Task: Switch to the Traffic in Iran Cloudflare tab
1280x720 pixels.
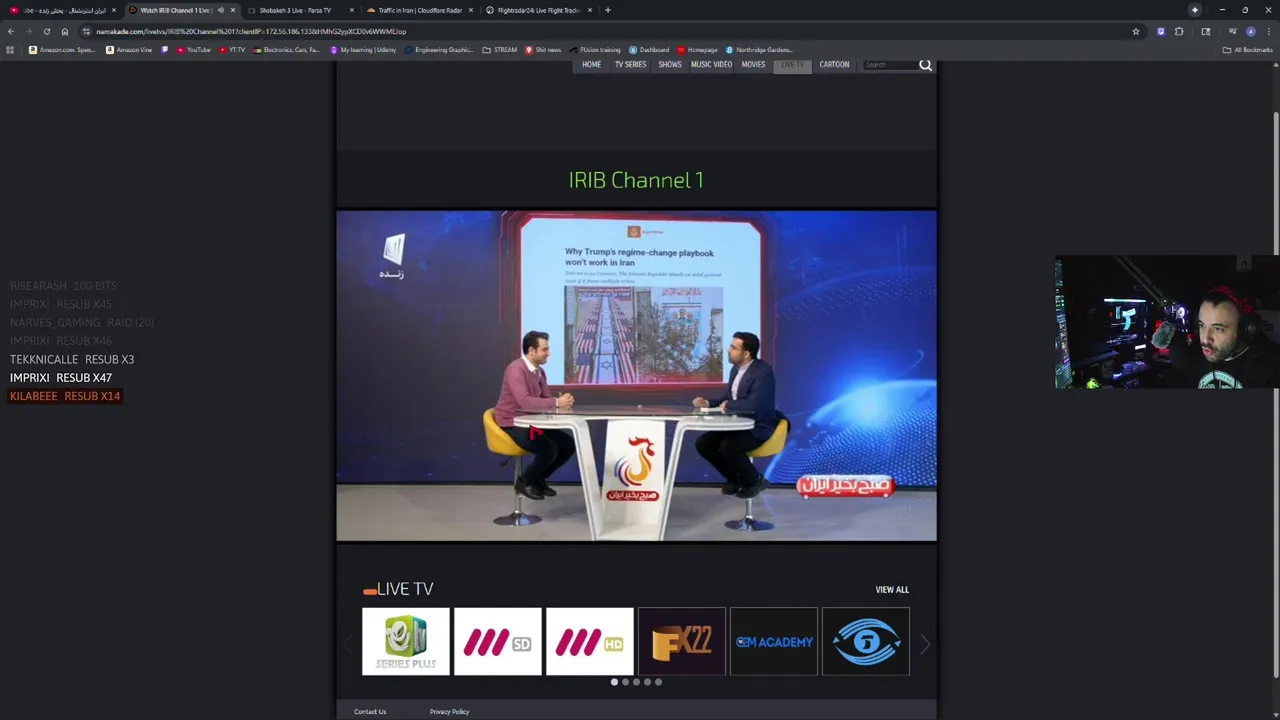Action: click(418, 10)
